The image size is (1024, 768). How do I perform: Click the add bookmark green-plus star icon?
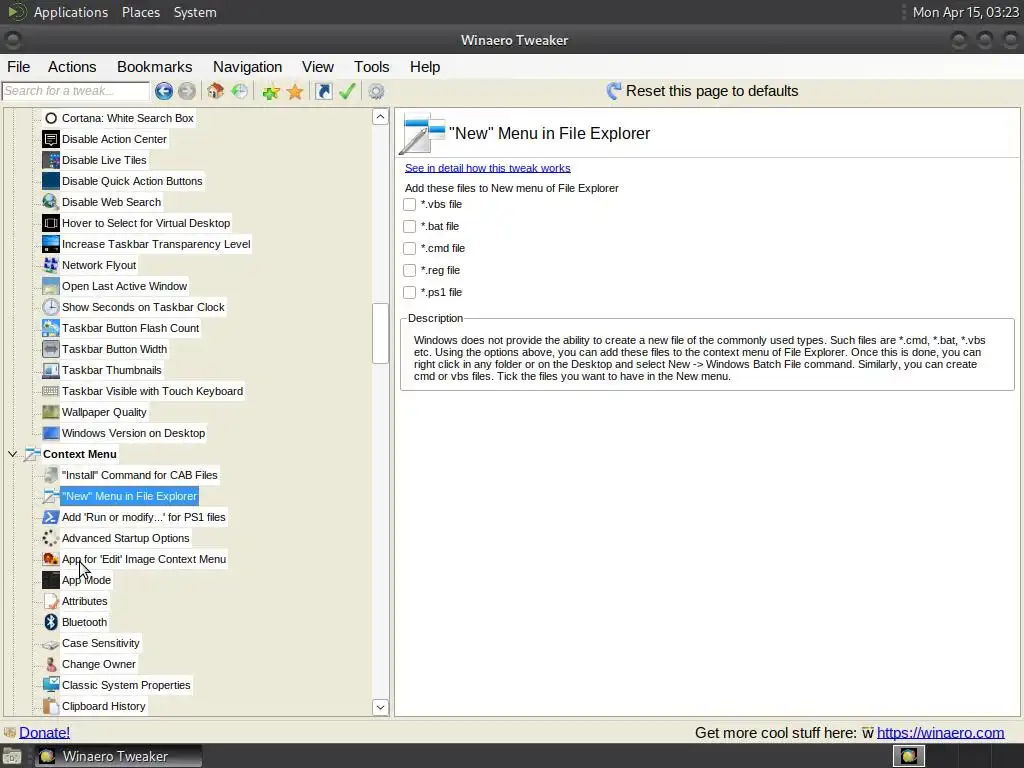tap(270, 91)
